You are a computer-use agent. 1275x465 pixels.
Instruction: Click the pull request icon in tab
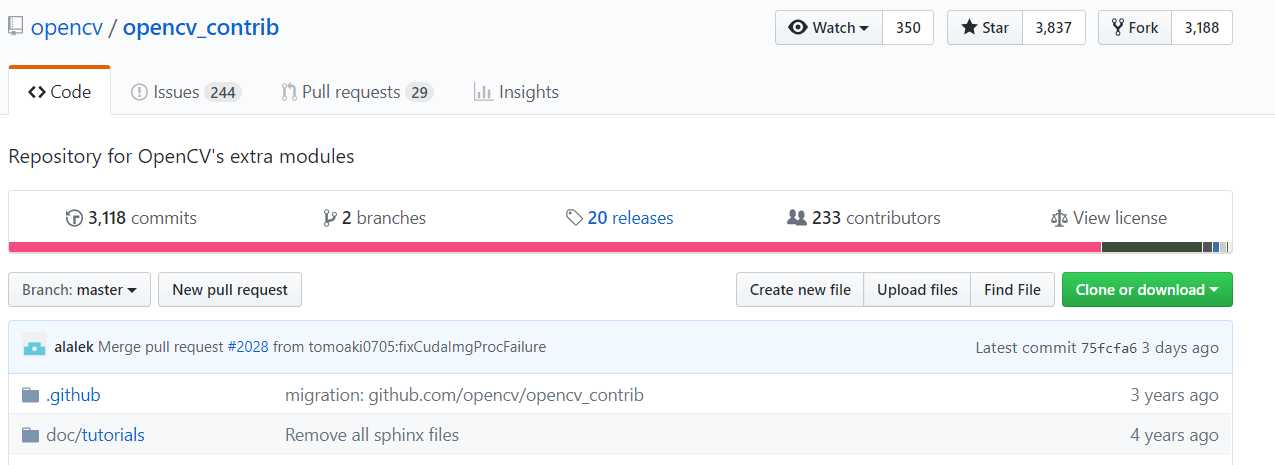(x=289, y=92)
